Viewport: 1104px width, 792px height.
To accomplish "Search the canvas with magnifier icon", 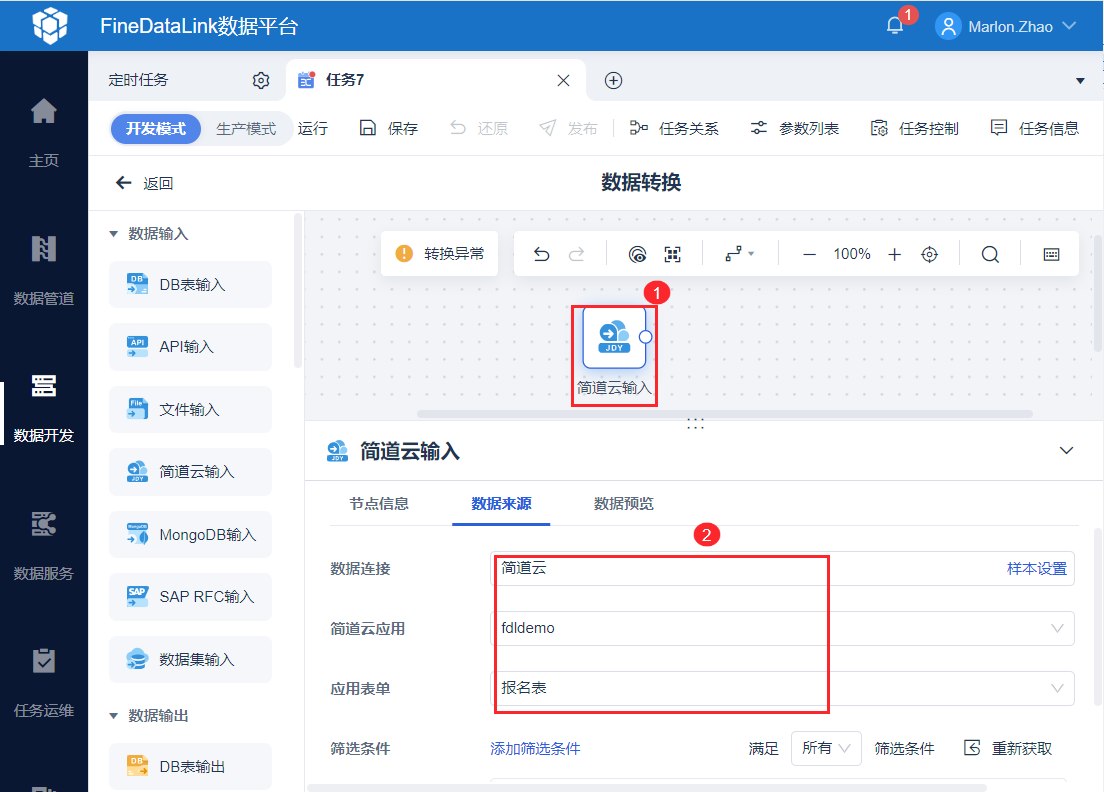I will [x=990, y=255].
